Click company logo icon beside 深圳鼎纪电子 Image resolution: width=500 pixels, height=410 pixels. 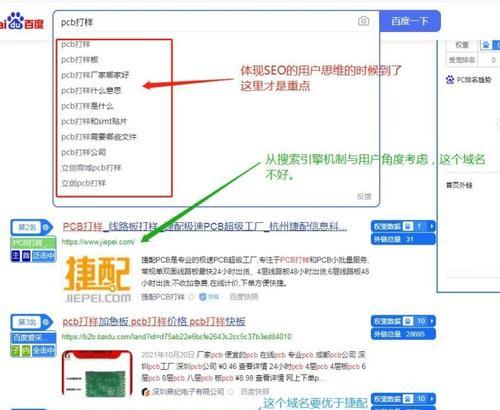click(x=145, y=392)
